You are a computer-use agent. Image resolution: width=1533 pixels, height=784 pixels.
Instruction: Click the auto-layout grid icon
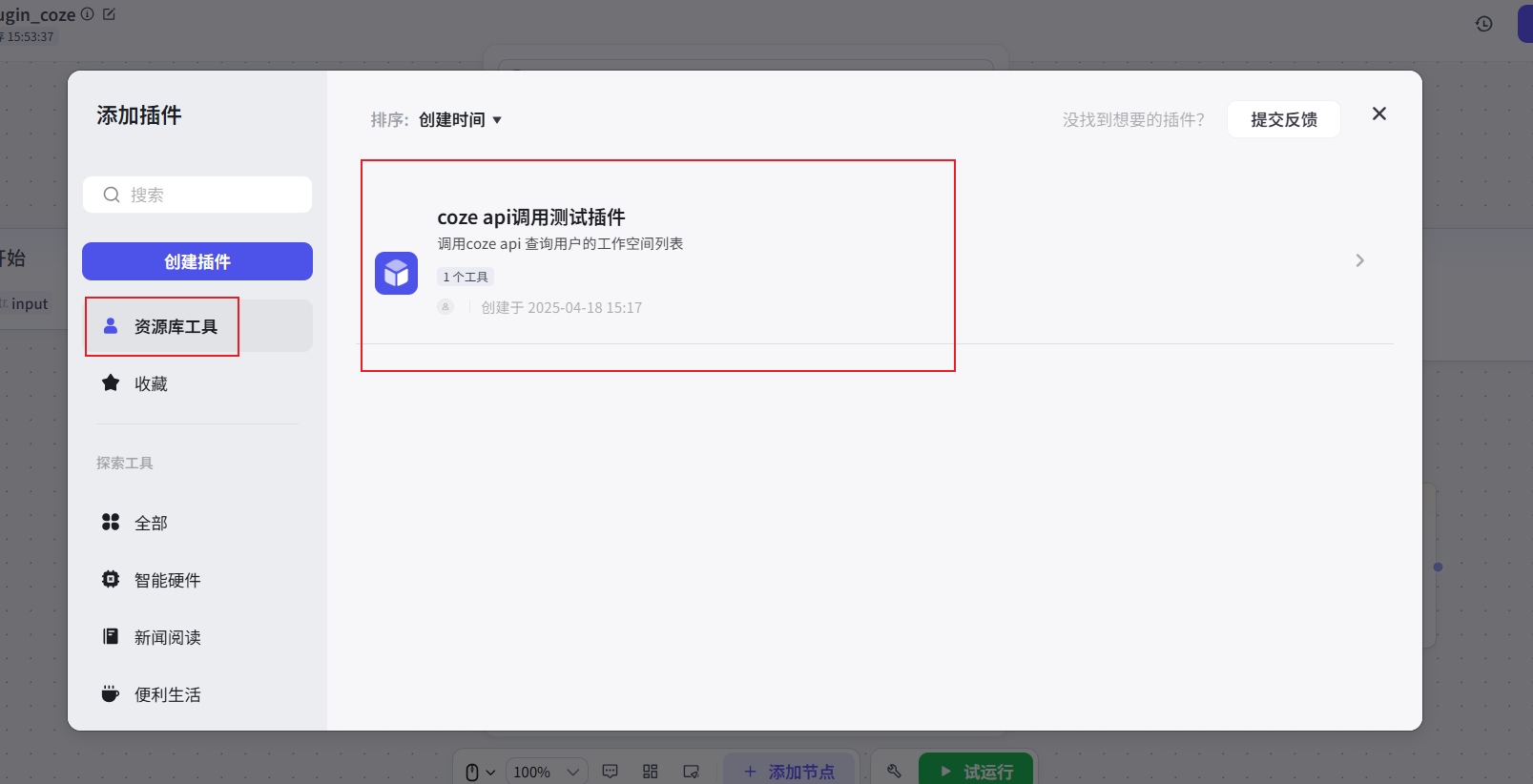click(x=651, y=771)
